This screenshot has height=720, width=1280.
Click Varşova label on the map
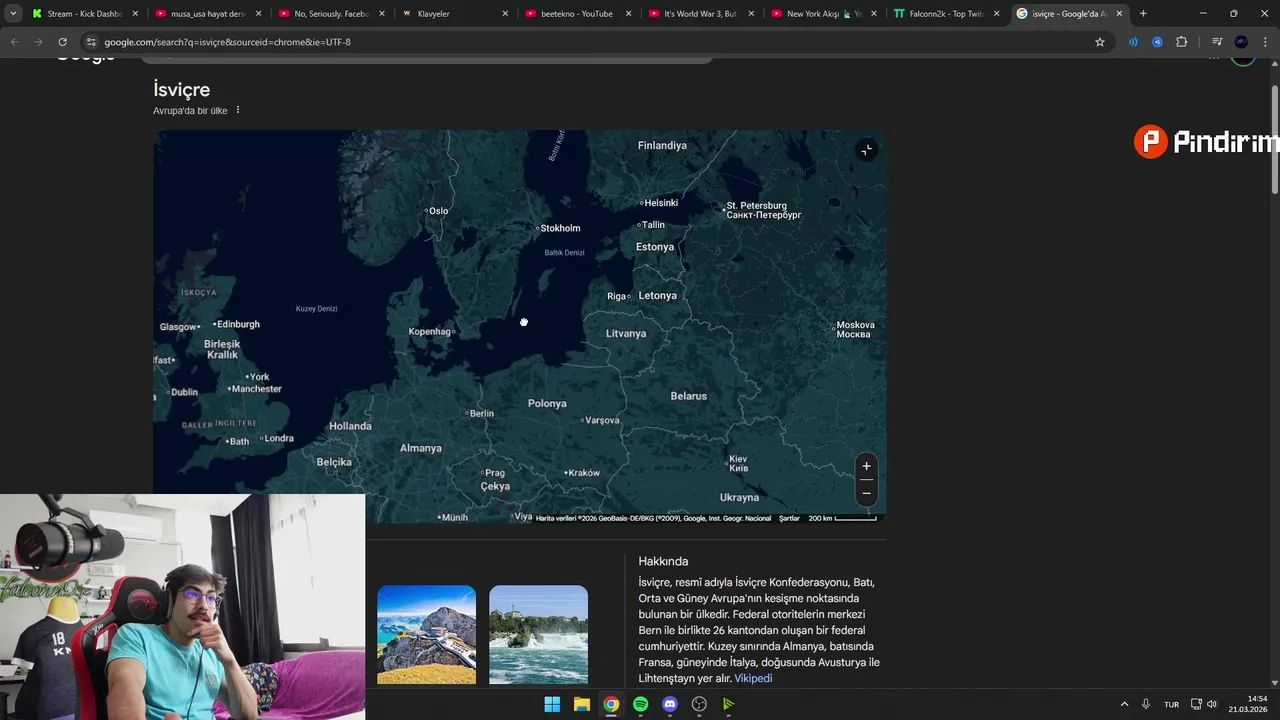[x=600, y=420]
